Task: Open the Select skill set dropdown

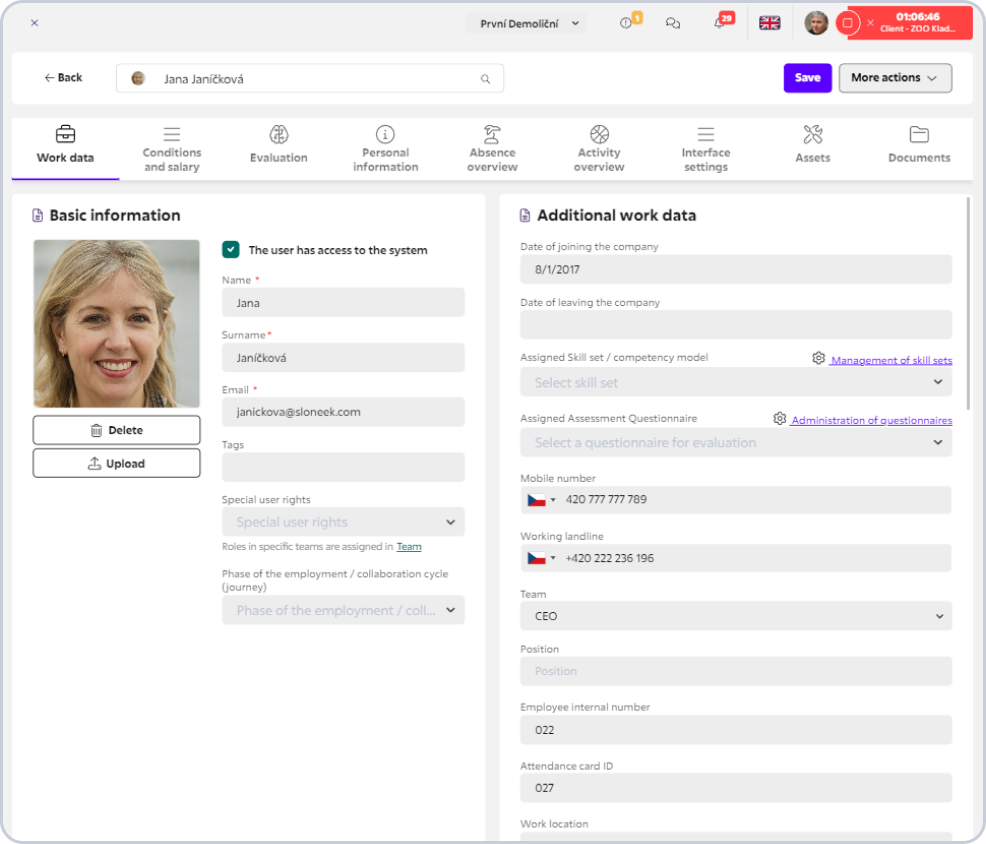Action: (735, 382)
